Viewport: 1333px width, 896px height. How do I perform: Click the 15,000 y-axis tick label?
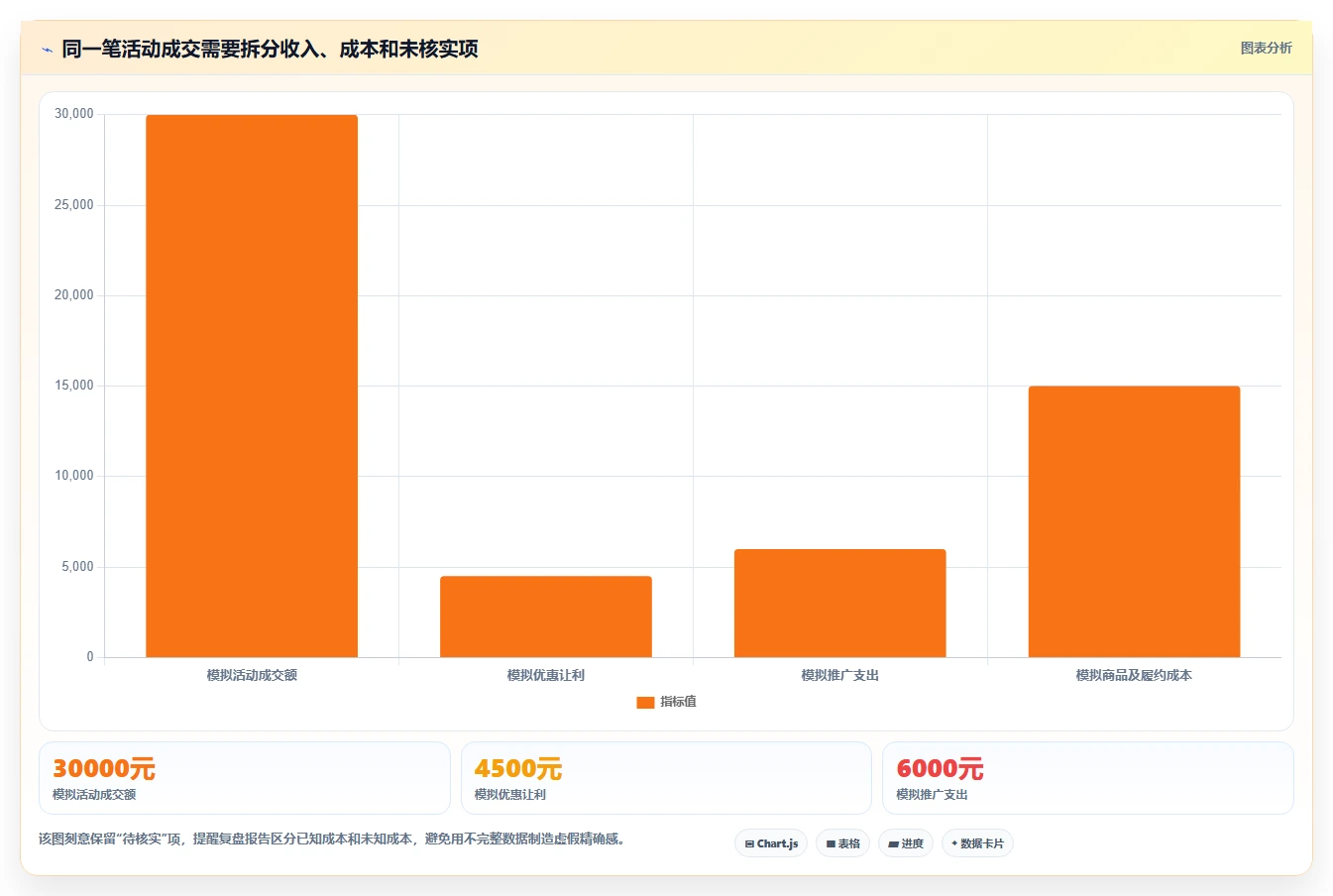point(74,386)
